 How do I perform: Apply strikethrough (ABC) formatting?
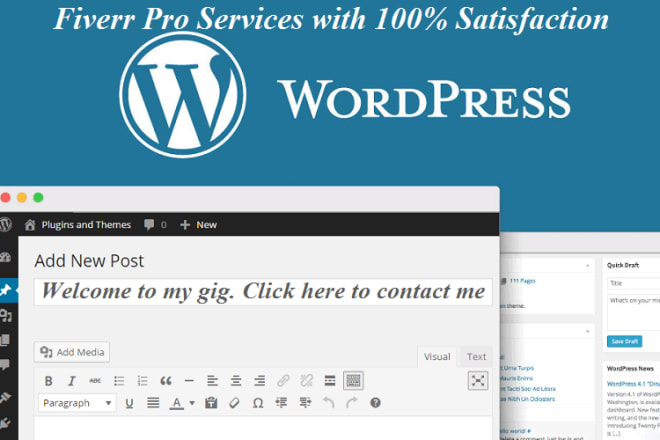[x=95, y=381]
